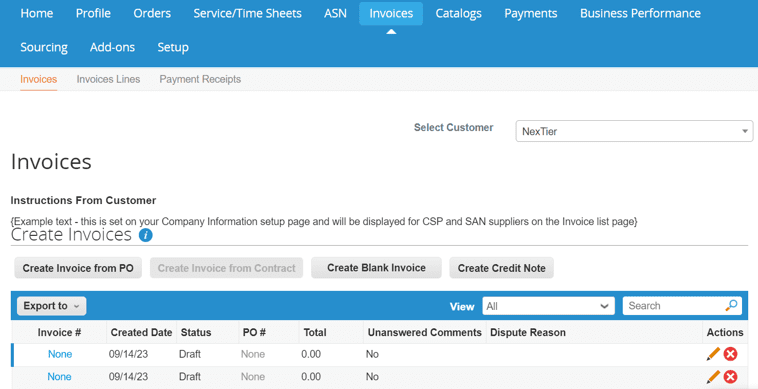Go to the Home menu
The width and height of the screenshot is (758, 389).
point(37,14)
